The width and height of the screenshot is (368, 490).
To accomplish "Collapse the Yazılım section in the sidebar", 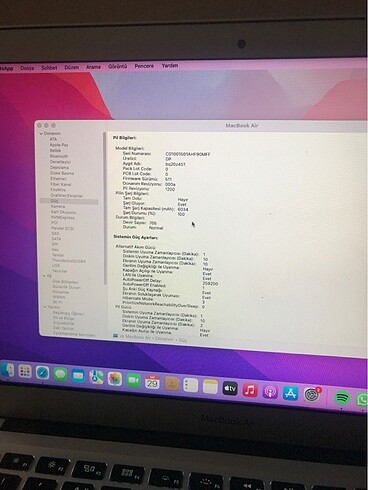I will (x=45, y=307).
